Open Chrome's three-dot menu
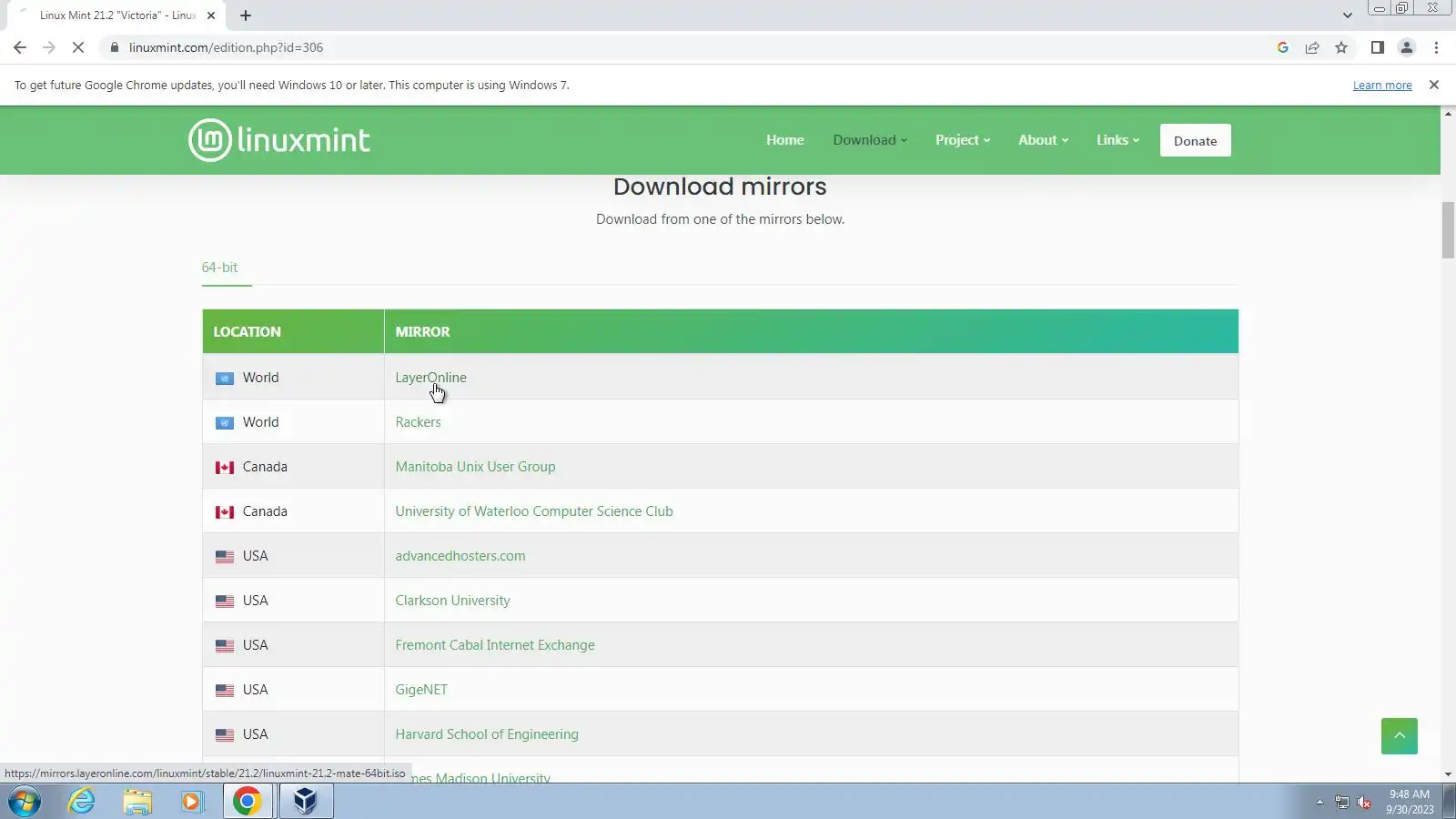Viewport: 1456px width, 819px height. point(1437,47)
